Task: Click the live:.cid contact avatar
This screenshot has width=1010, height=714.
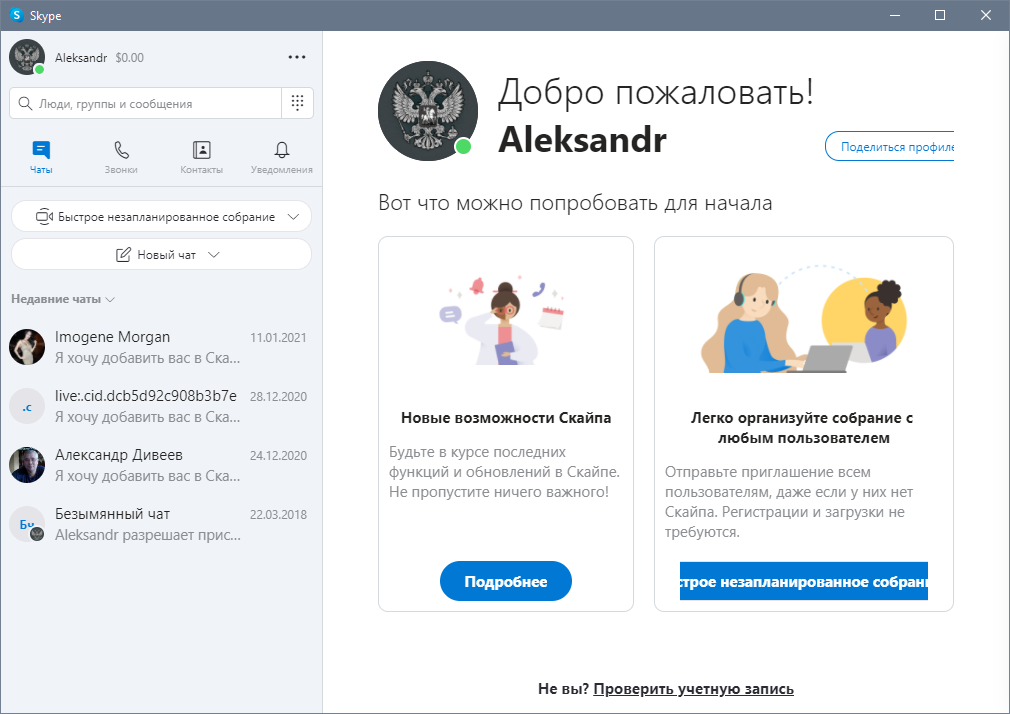Action: coord(27,406)
